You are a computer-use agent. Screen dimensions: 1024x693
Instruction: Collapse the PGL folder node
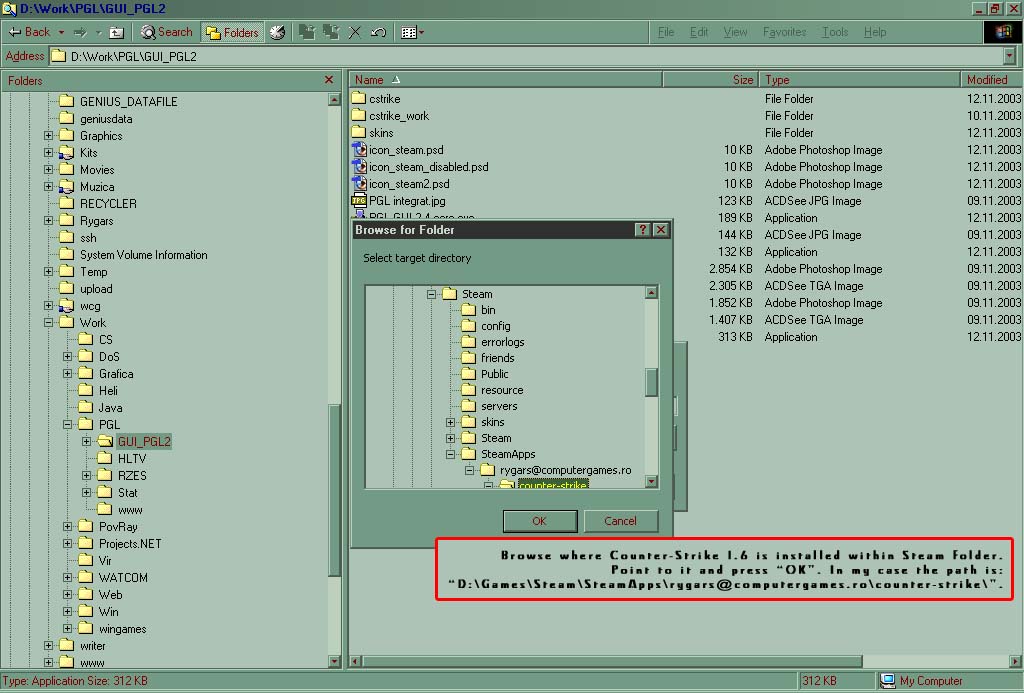[67, 425]
